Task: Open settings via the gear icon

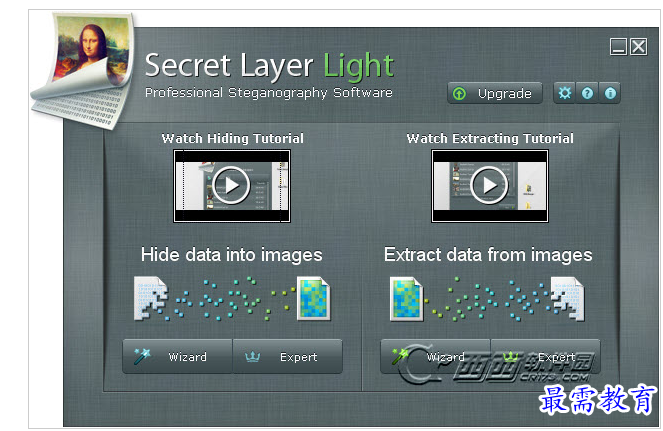Action: click(564, 93)
